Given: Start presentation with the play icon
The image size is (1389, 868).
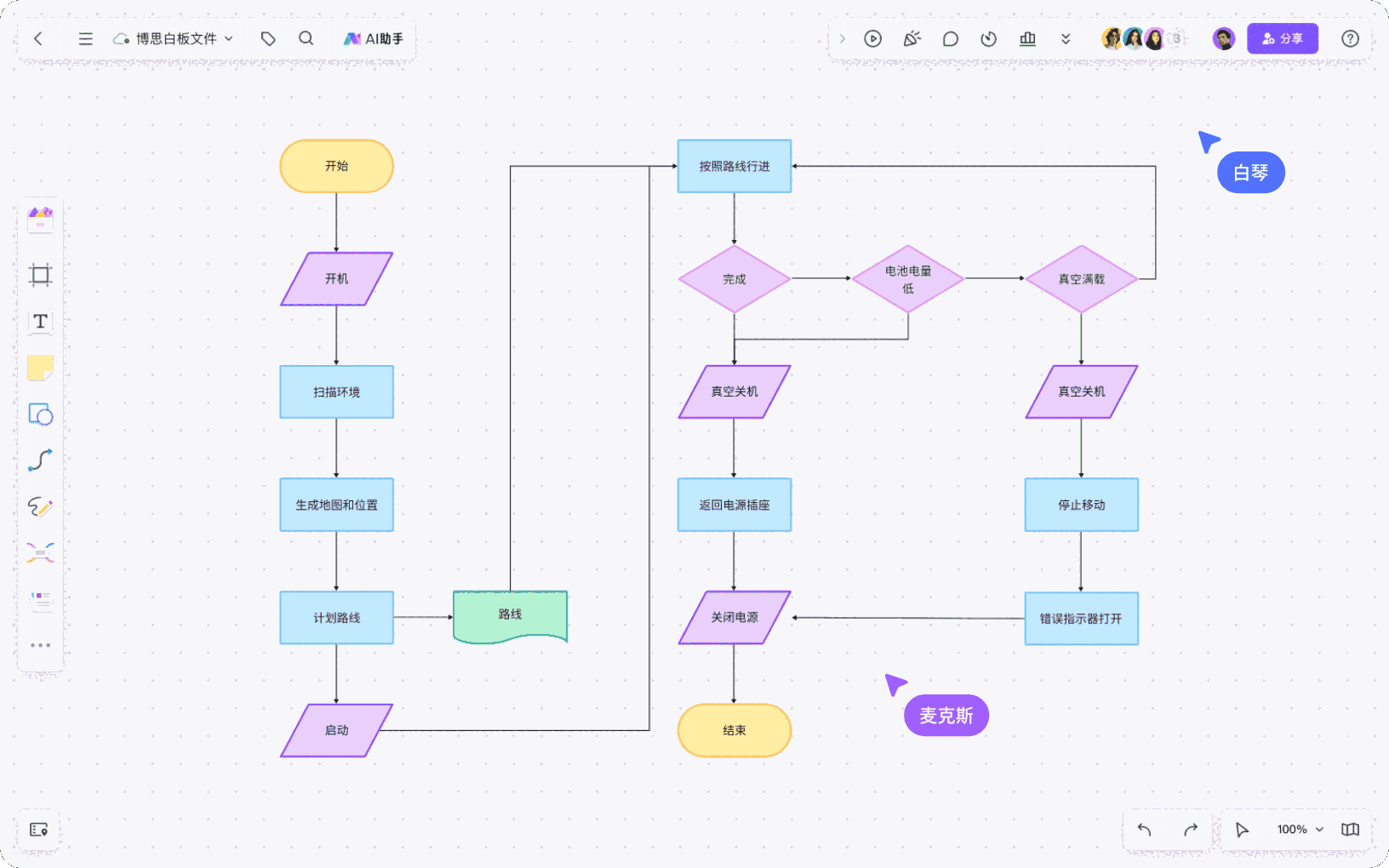Looking at the screenshot, I should [x=872, y=38].
